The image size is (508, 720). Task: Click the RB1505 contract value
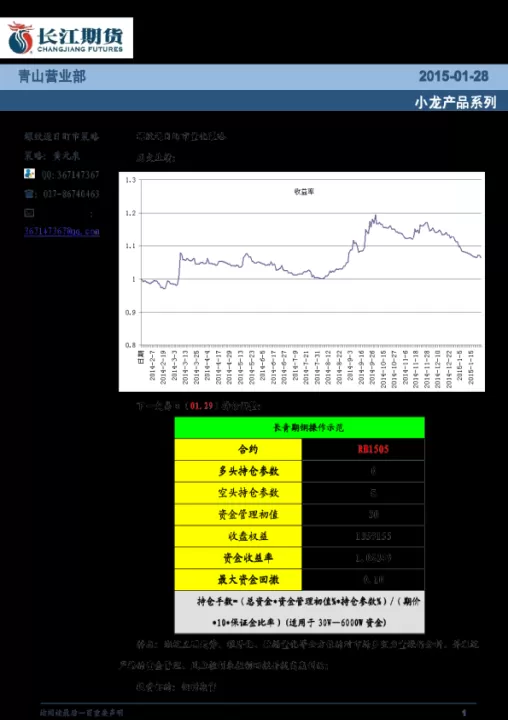pos(373,449)
